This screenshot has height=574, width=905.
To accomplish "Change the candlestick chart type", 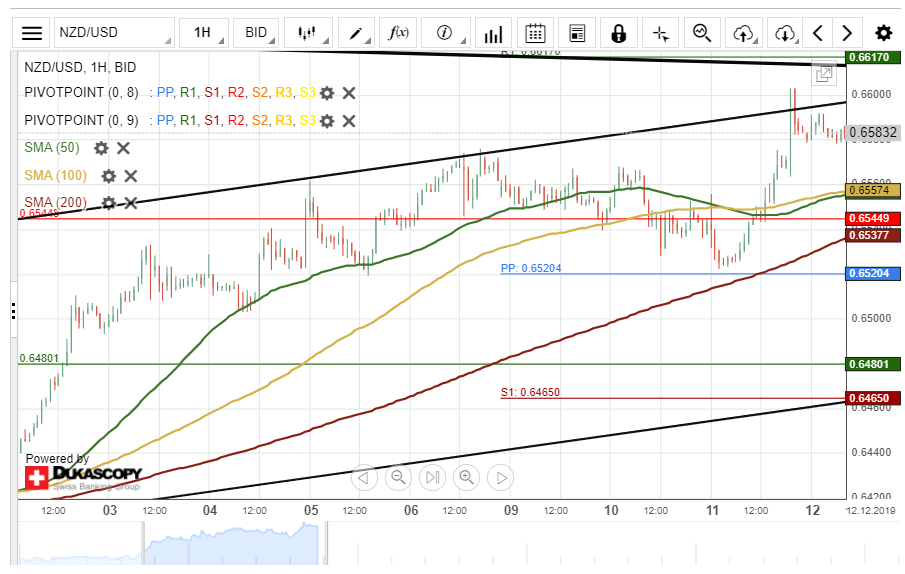I will tap(307, 33).
